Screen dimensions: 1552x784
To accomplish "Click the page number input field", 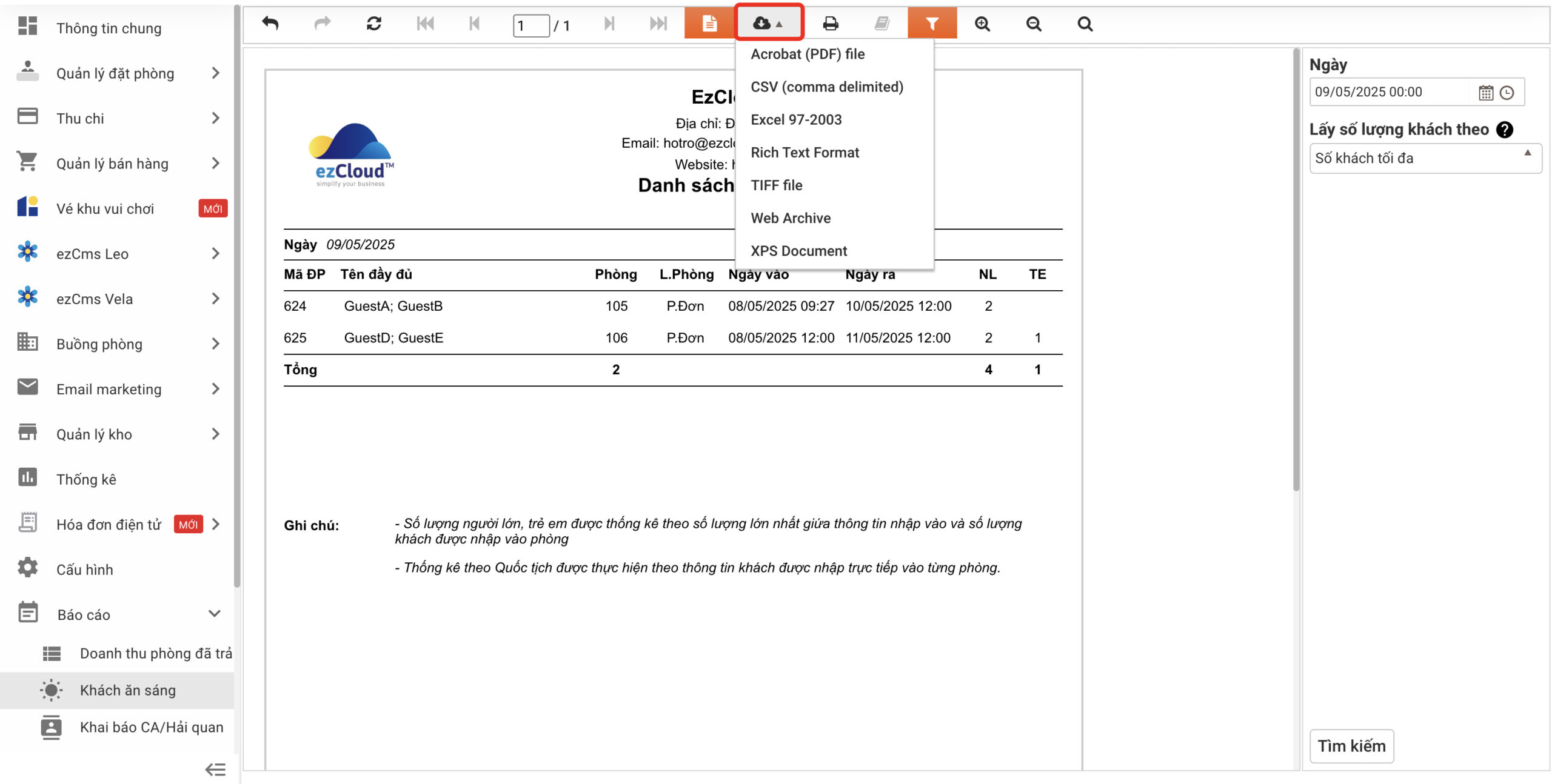I will coord(530,25).
